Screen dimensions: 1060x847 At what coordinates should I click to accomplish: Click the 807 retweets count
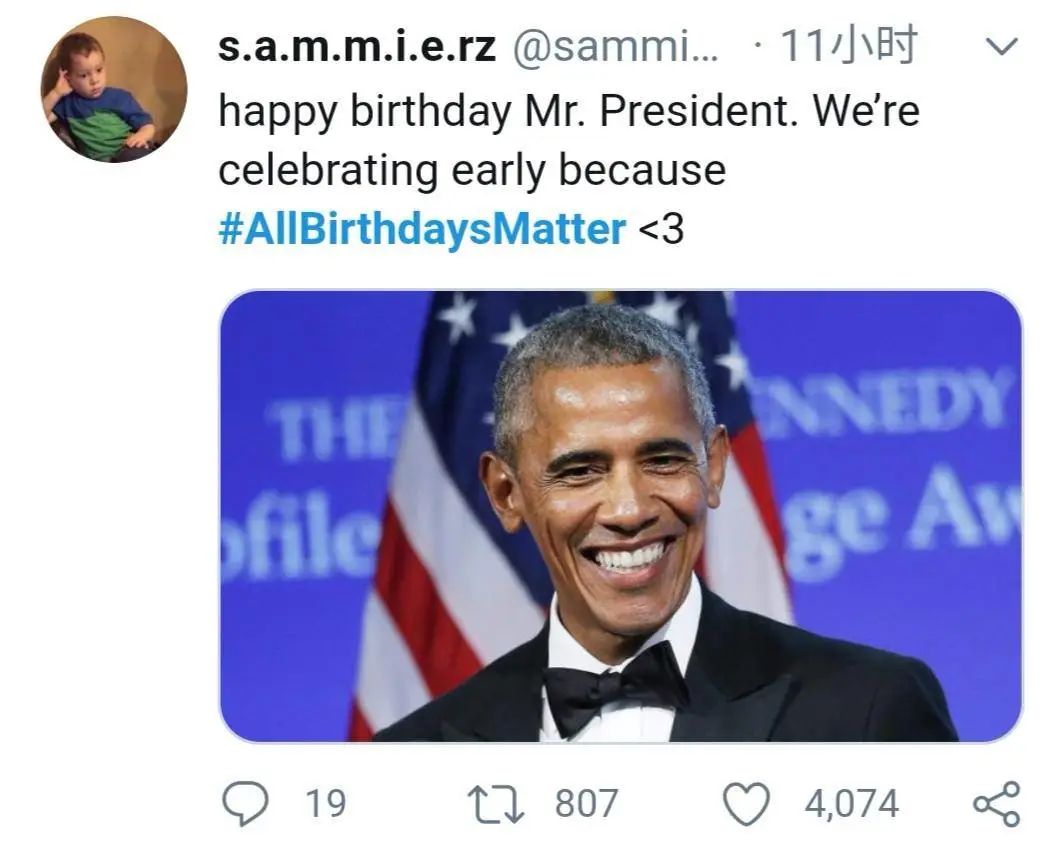[587, 803]
